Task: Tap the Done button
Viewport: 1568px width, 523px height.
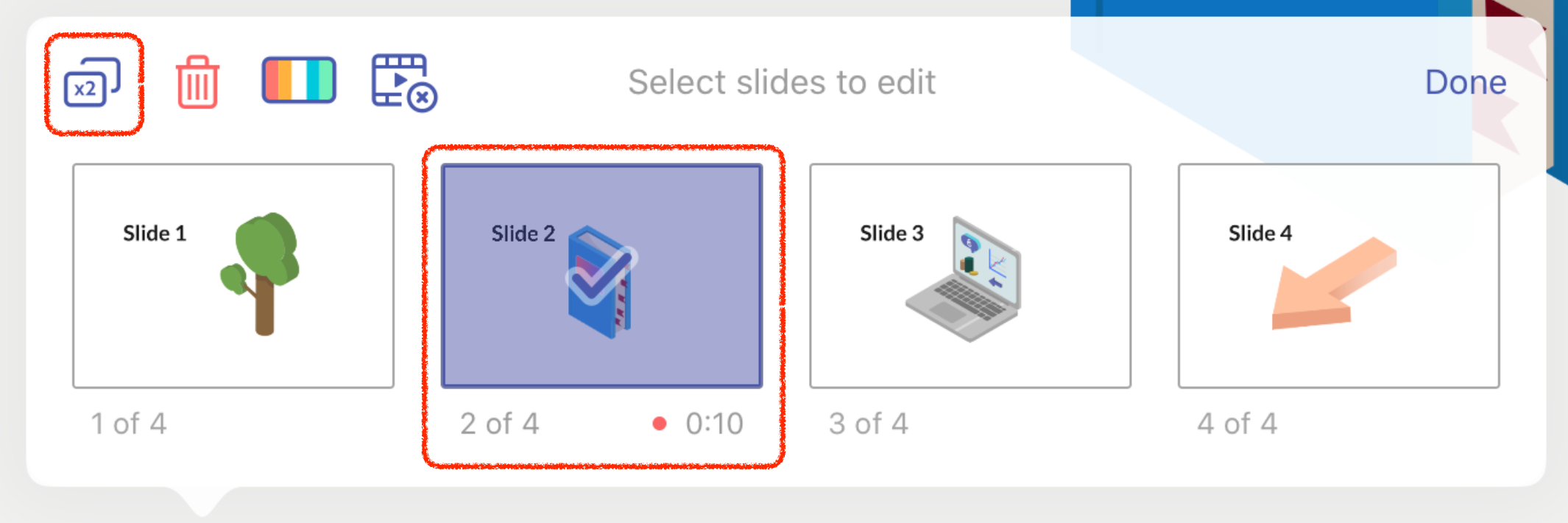Action: click(x=1466, y=82)
